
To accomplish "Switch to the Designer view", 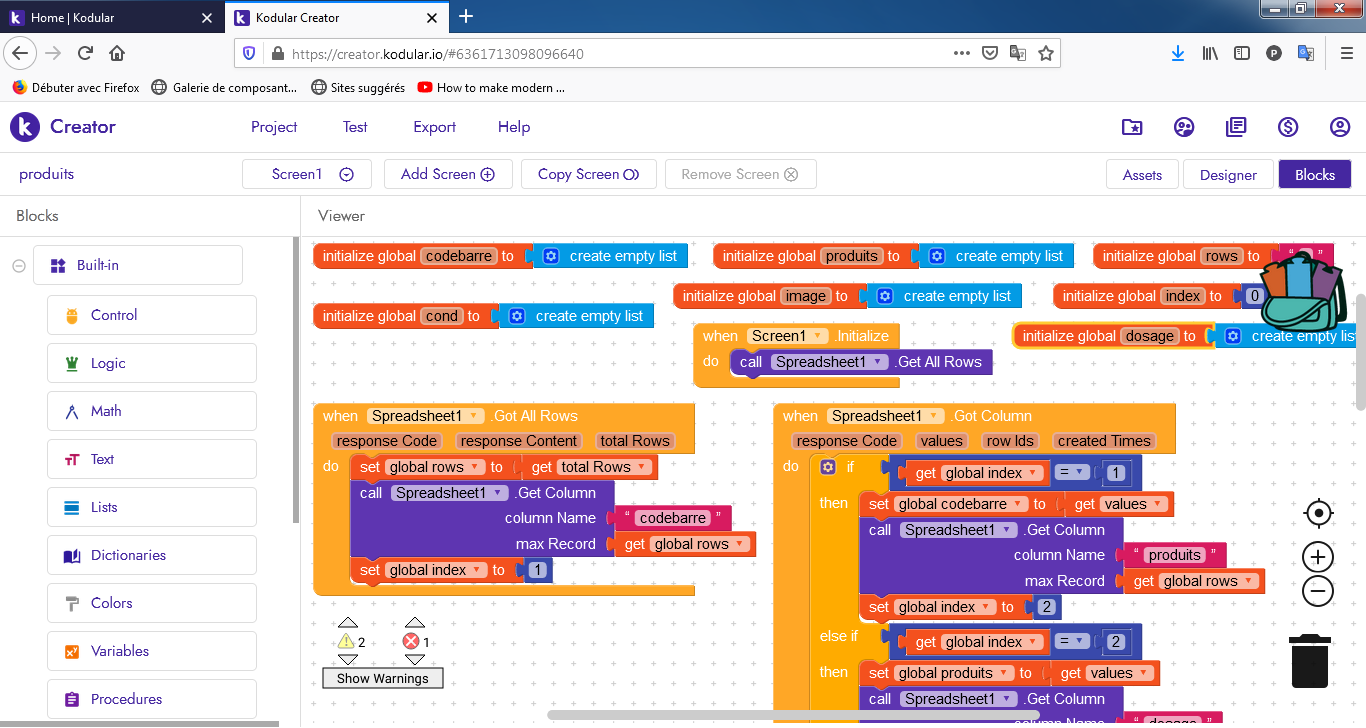I will coord(1228,175).
